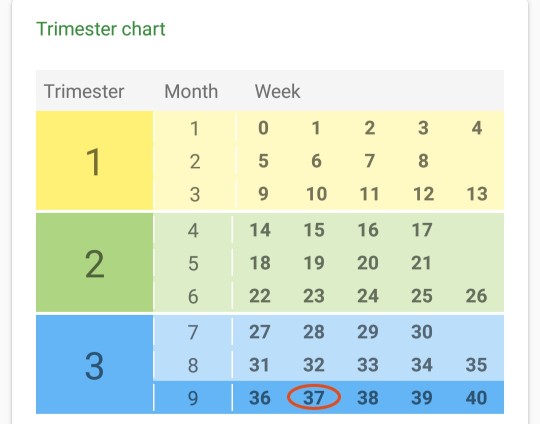Image resolution: width=540 pixels, height=424 pixels.
Task: Click month 9 in the chart
Action: tap(193, 398)
